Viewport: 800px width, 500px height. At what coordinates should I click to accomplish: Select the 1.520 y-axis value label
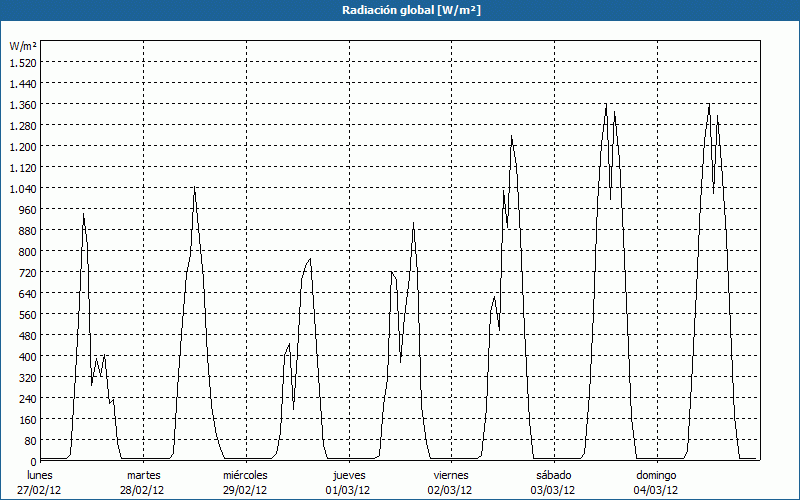point(22,62)
